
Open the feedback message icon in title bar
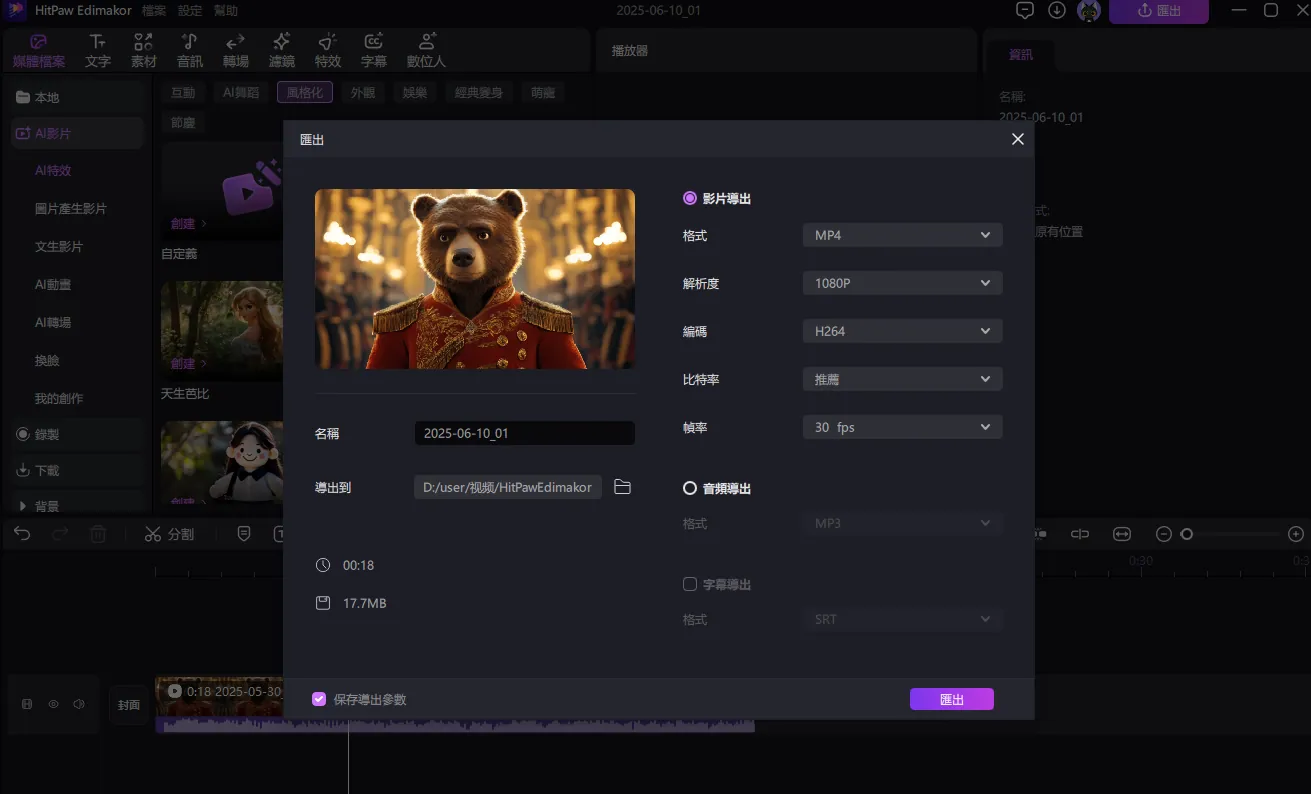1024,11
